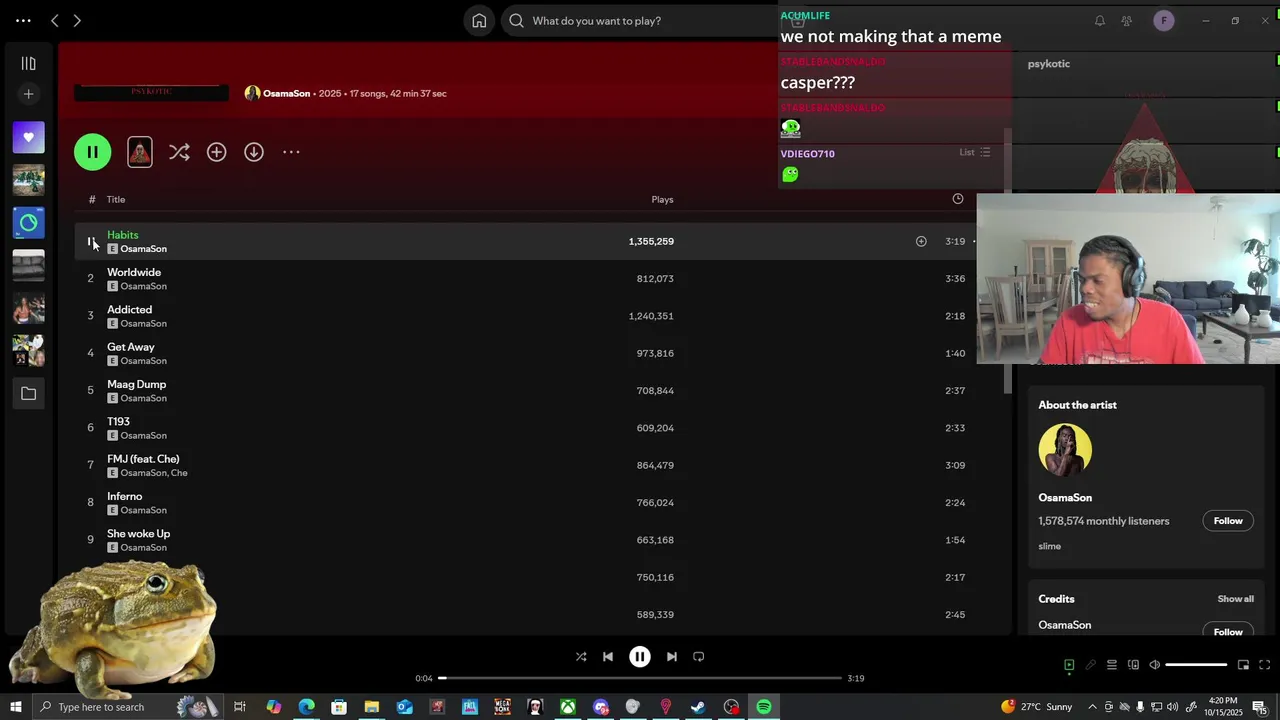Image resolution: width=1280 pixels, height=720 pixels.
Task: Open the profile menu with F avatar
Action: click(1163, 20)
